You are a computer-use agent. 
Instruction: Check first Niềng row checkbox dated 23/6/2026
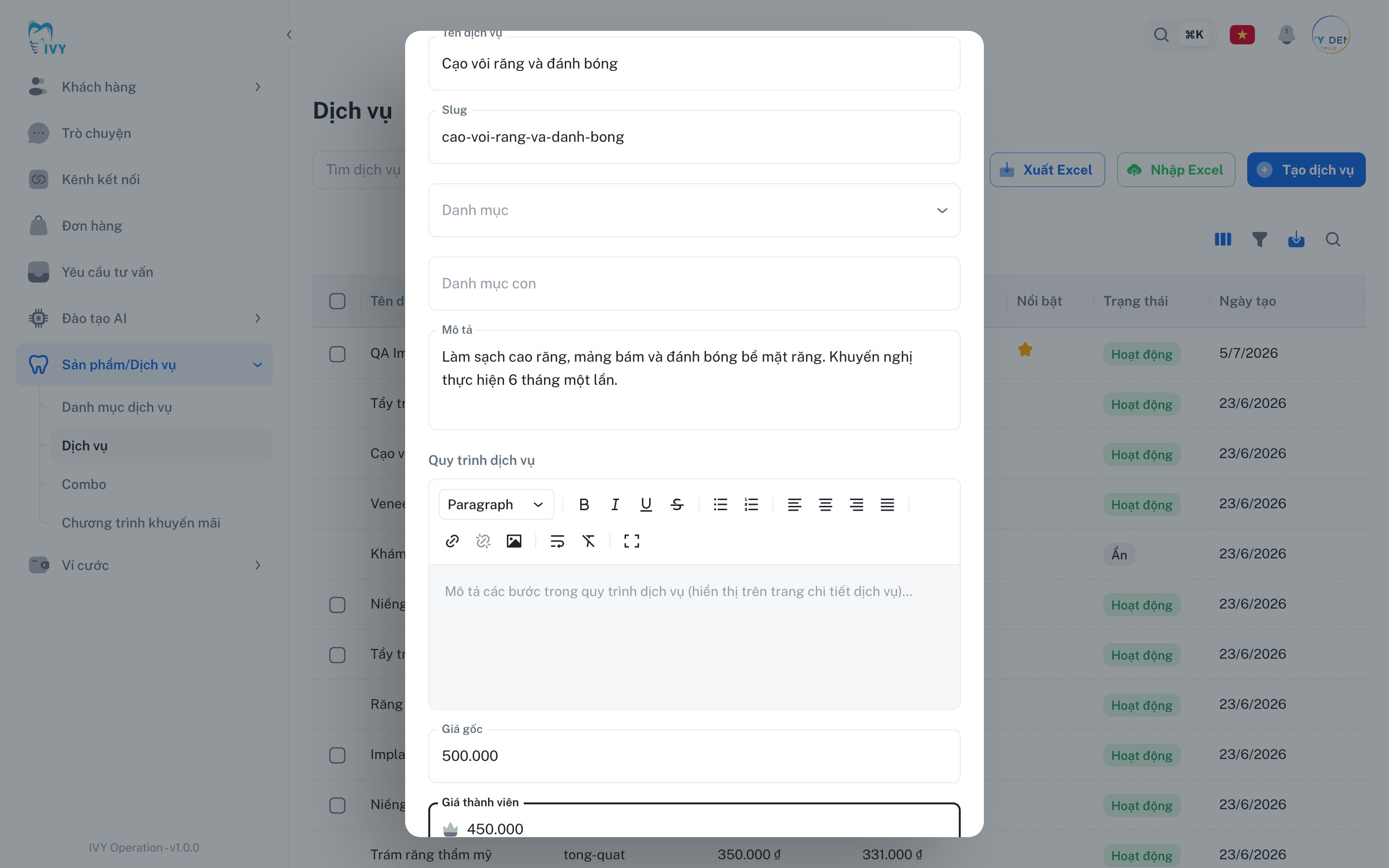click(x=338, y=605)
